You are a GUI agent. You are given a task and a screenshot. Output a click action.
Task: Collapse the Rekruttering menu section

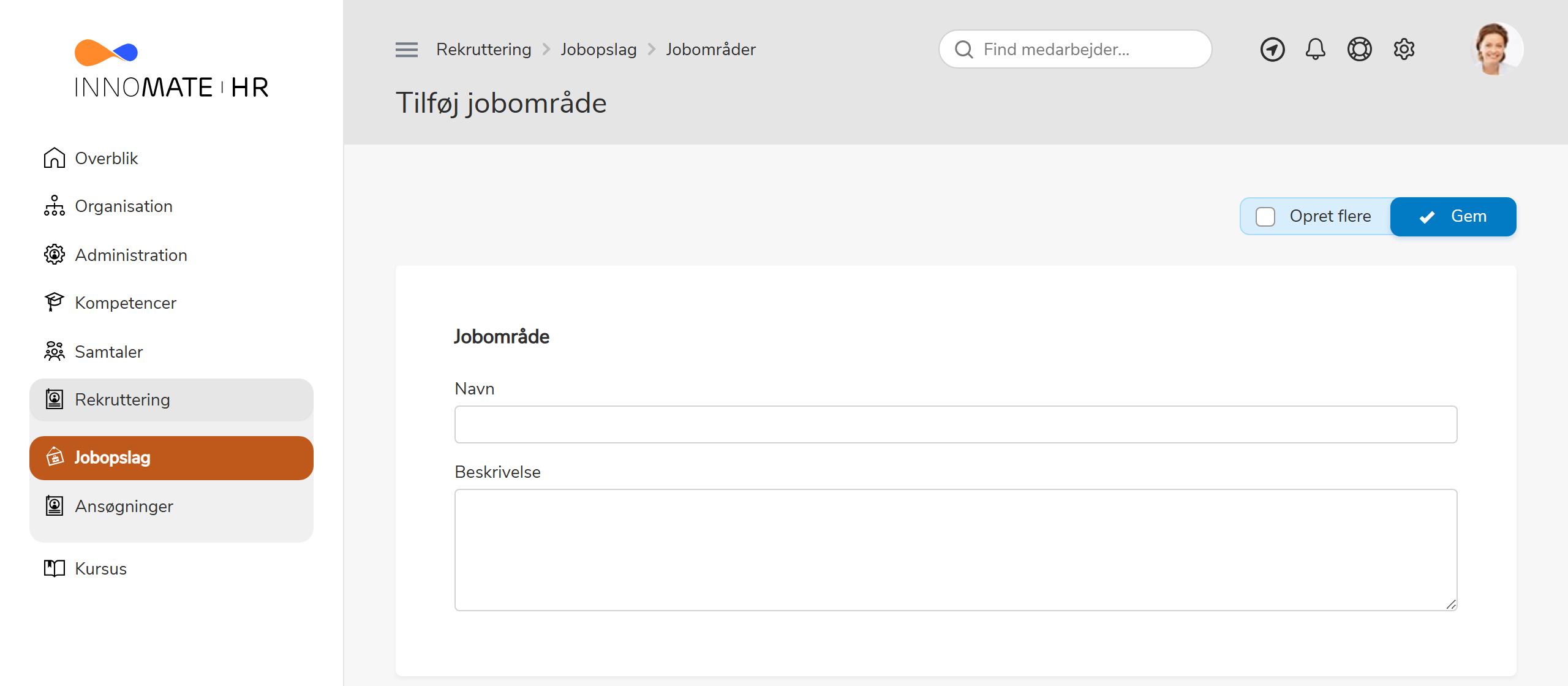171,399
